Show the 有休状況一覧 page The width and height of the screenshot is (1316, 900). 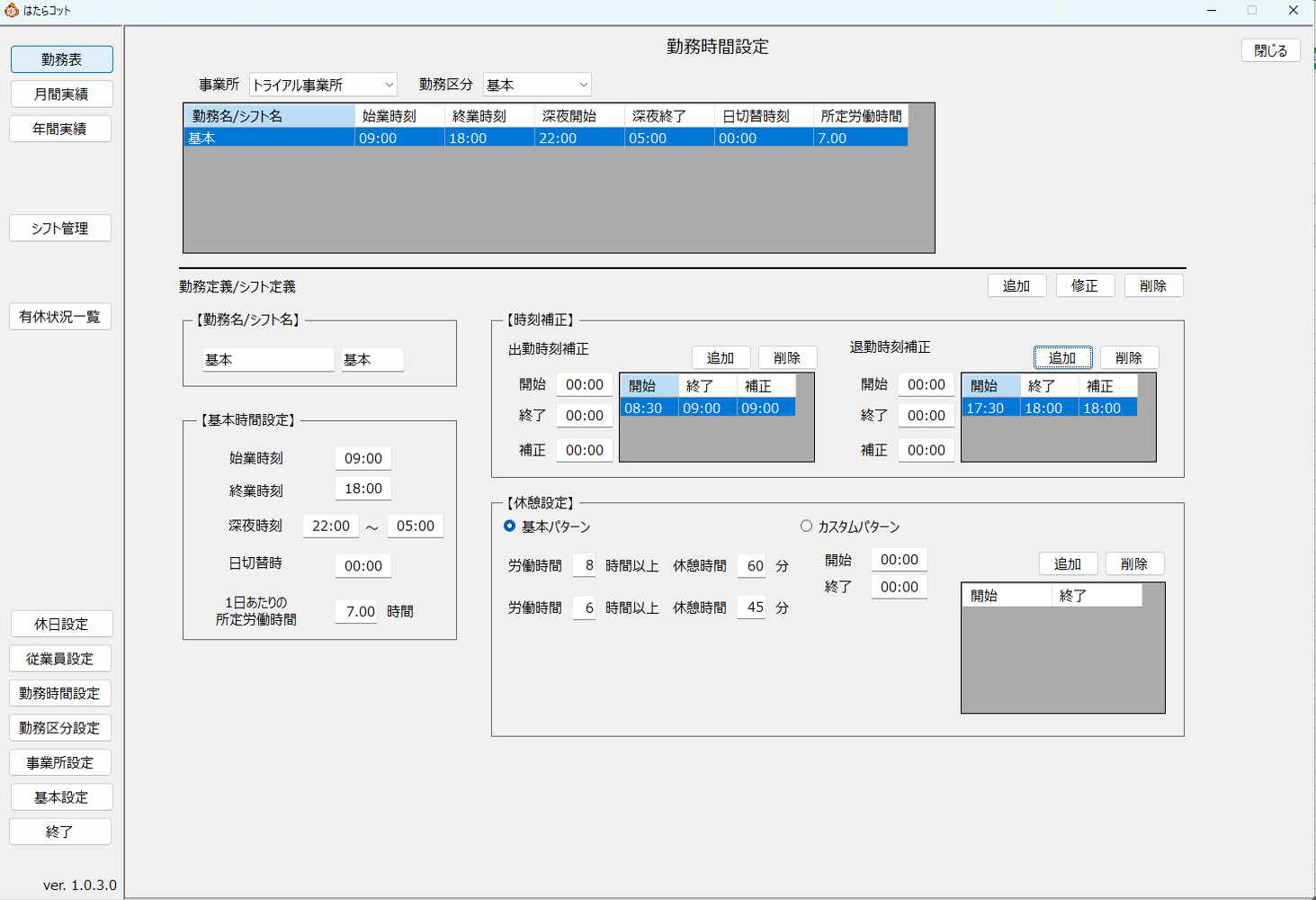(x=60, y=317)
